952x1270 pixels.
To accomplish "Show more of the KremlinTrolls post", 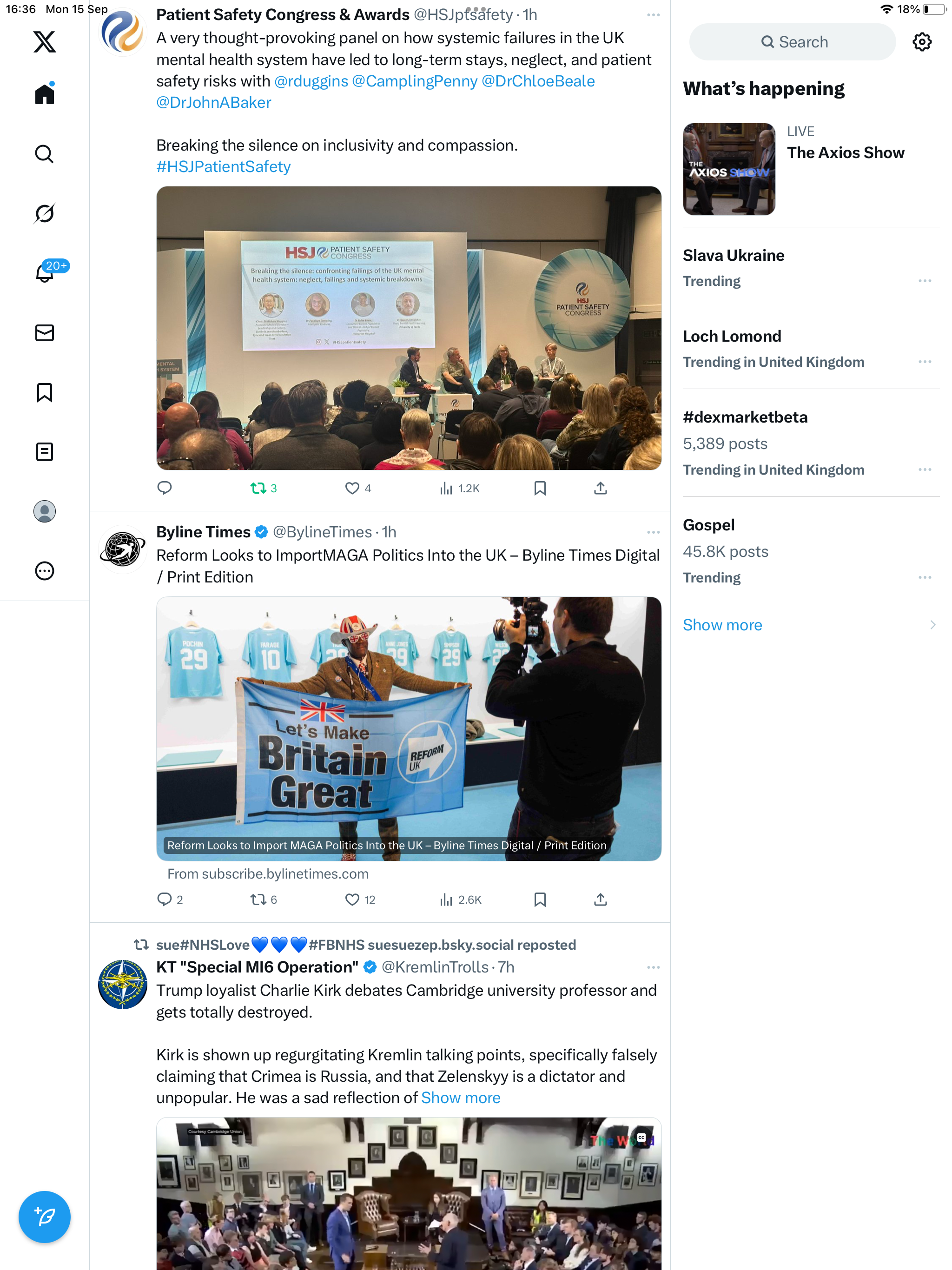I will 461,1098.
